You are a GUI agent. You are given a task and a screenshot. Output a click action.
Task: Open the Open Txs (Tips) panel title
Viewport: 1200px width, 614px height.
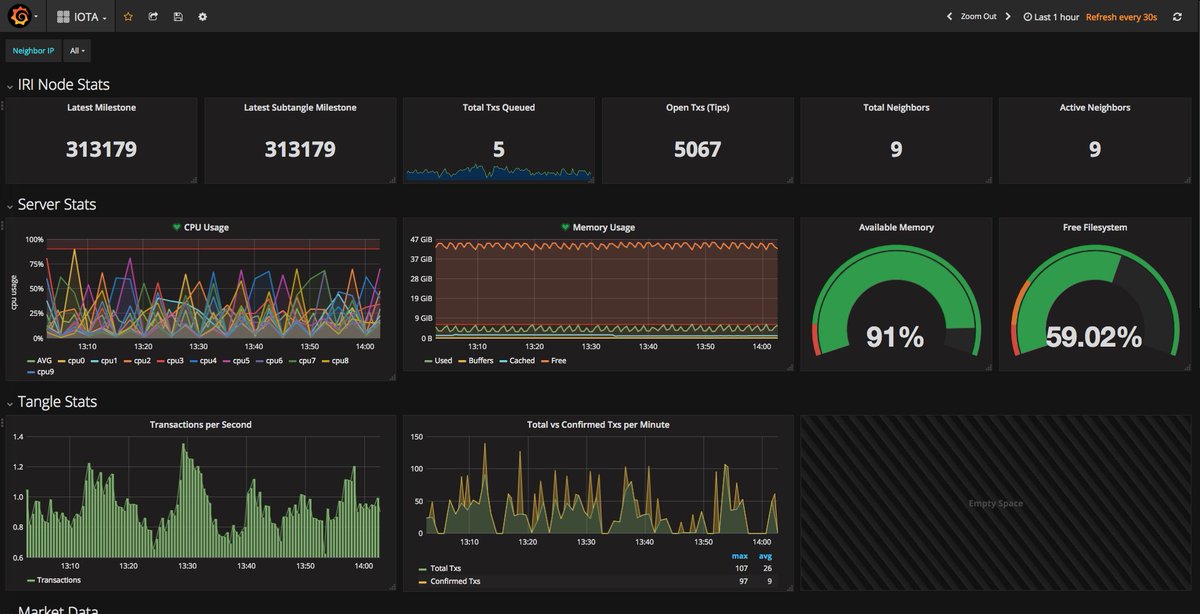point(697,108)
